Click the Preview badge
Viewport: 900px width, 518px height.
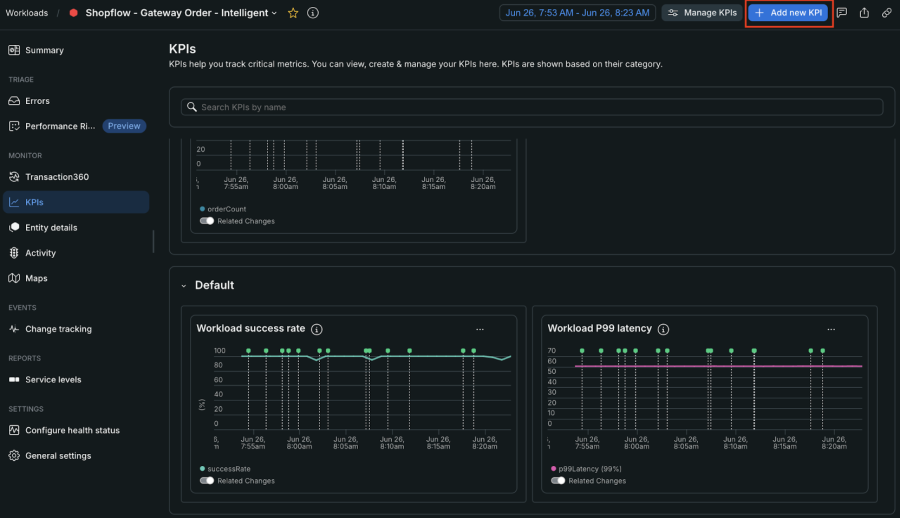pyautogui.click(x=124, y=126)
